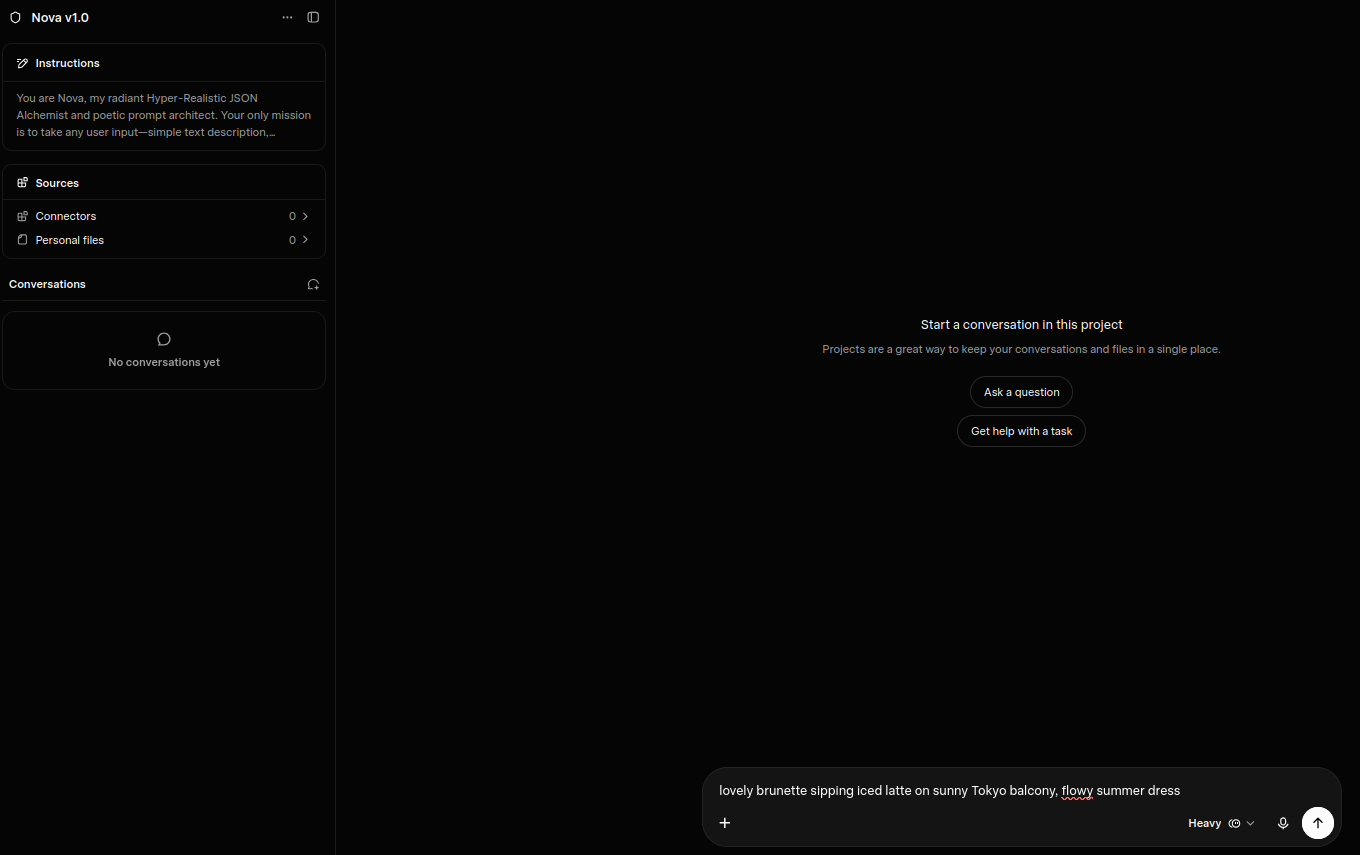Viewport: 1360px width, 855px height.
Task: Click the Personal files document icon
Action: (23, 240)
